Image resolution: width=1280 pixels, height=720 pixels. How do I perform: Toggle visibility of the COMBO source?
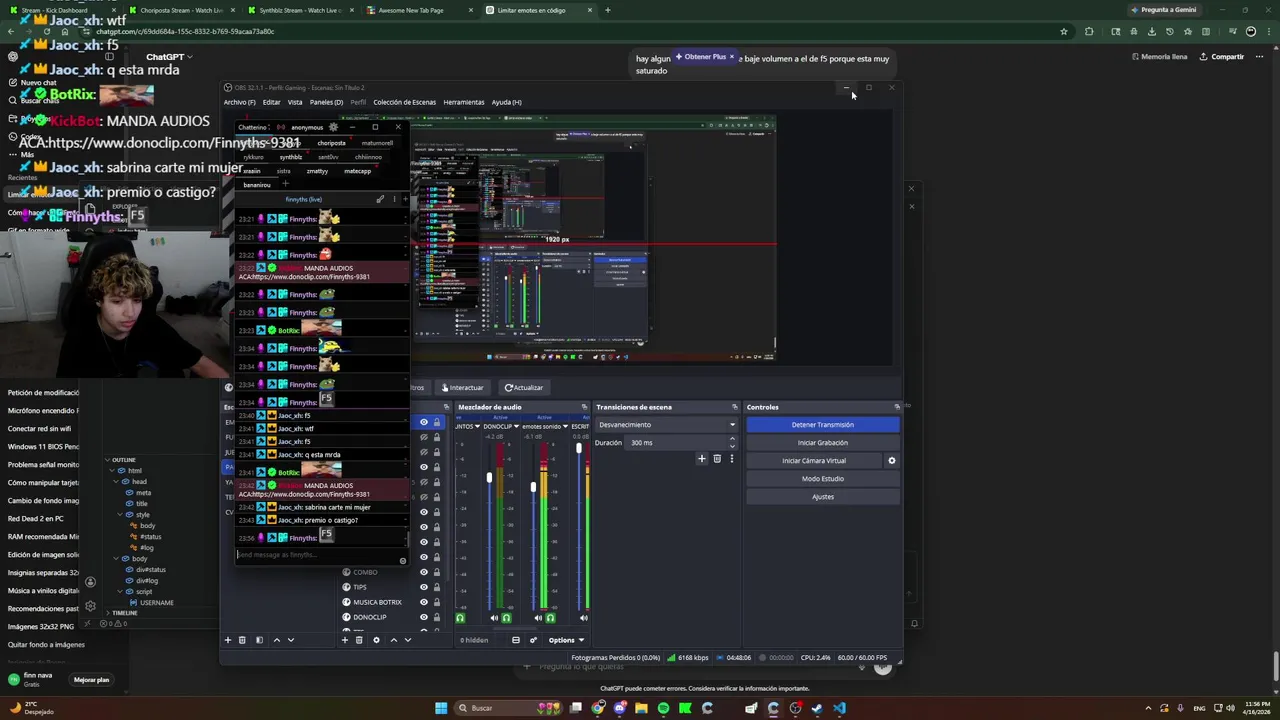click(x=424, y=572)
